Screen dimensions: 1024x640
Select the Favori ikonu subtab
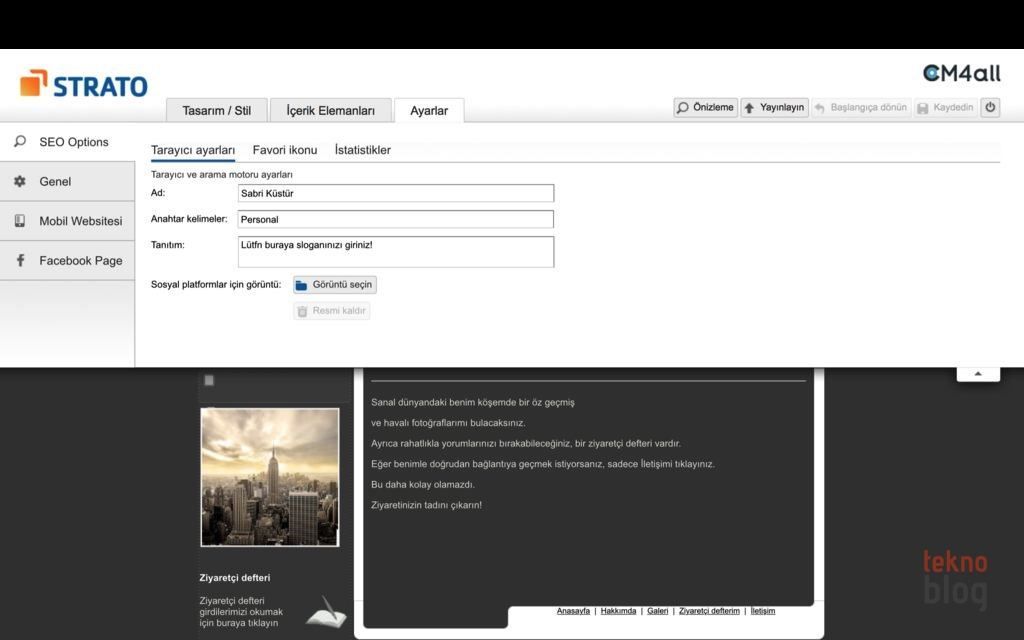click(284, 150)
